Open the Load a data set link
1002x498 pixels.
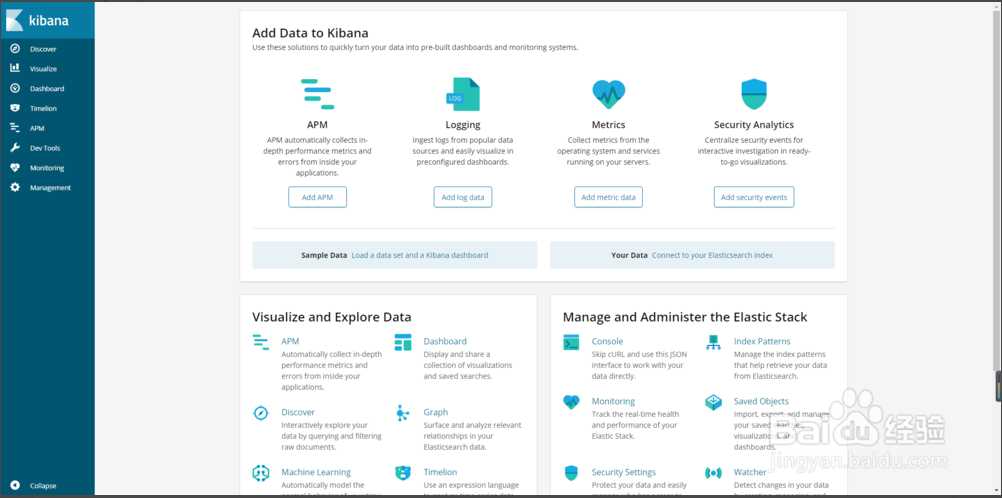[x=420, y=255]
